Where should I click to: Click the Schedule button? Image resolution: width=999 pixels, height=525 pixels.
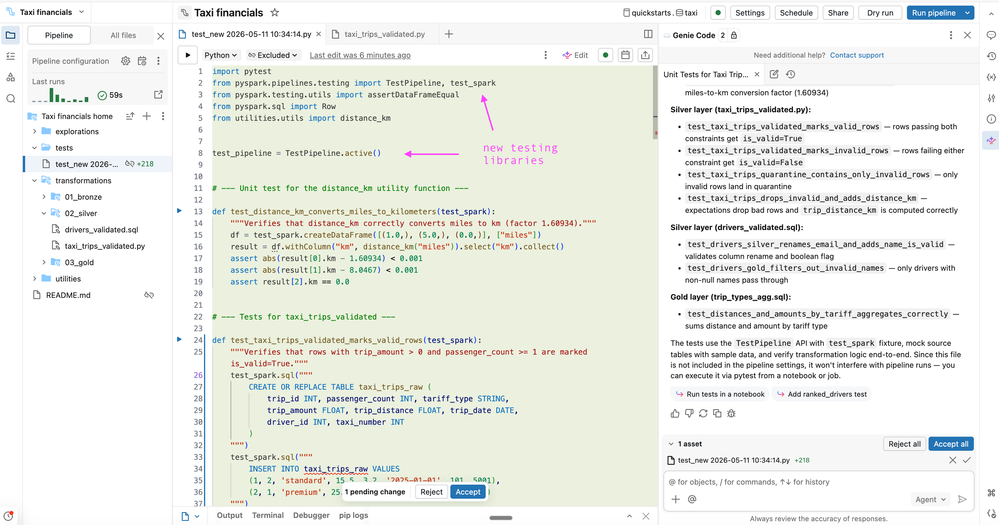pos(796,13)
